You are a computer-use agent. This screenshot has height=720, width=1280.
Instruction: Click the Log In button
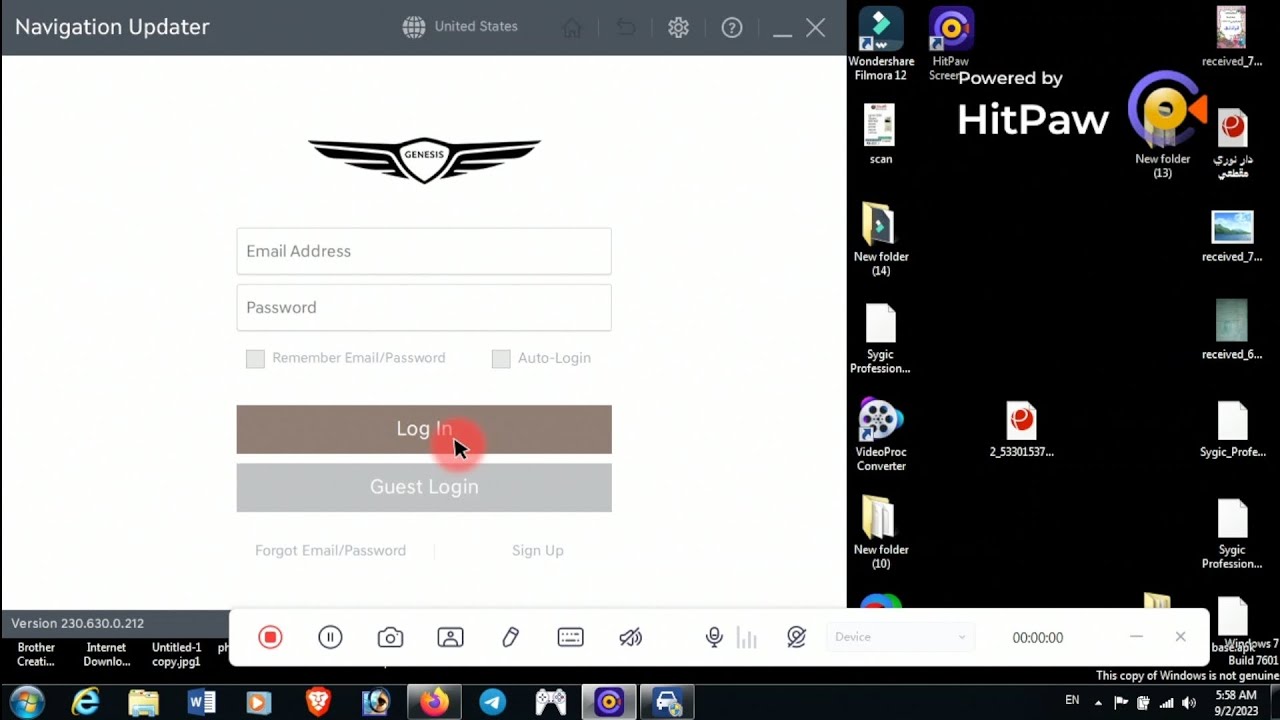tap(424, 429)
